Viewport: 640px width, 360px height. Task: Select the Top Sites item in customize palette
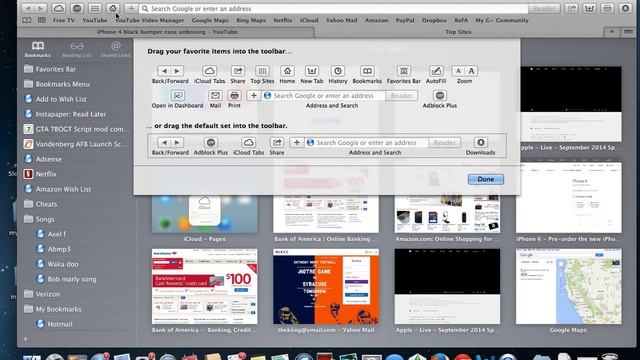(262, 75)
